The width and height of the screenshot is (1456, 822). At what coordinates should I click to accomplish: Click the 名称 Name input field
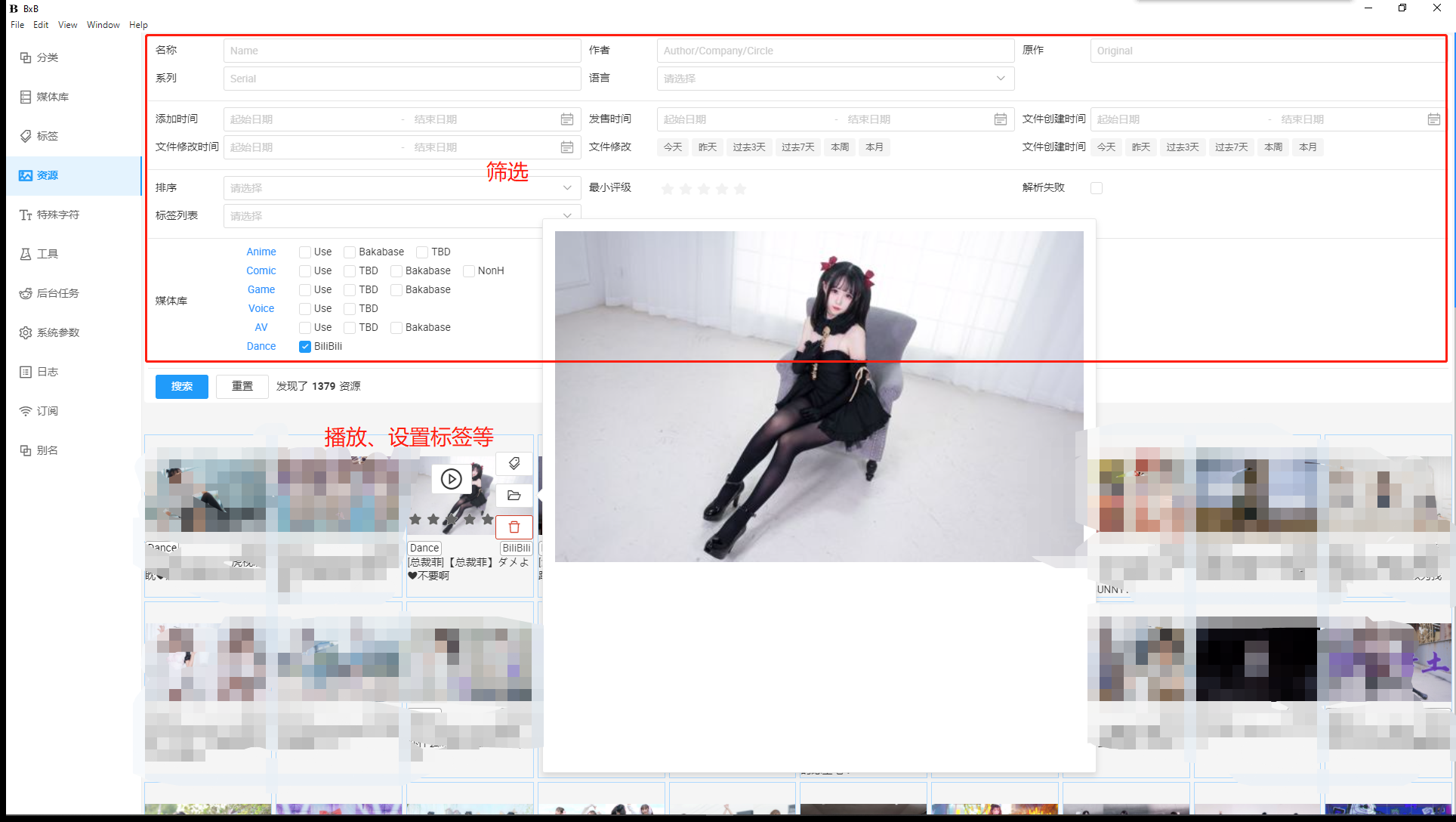[402, 51]
